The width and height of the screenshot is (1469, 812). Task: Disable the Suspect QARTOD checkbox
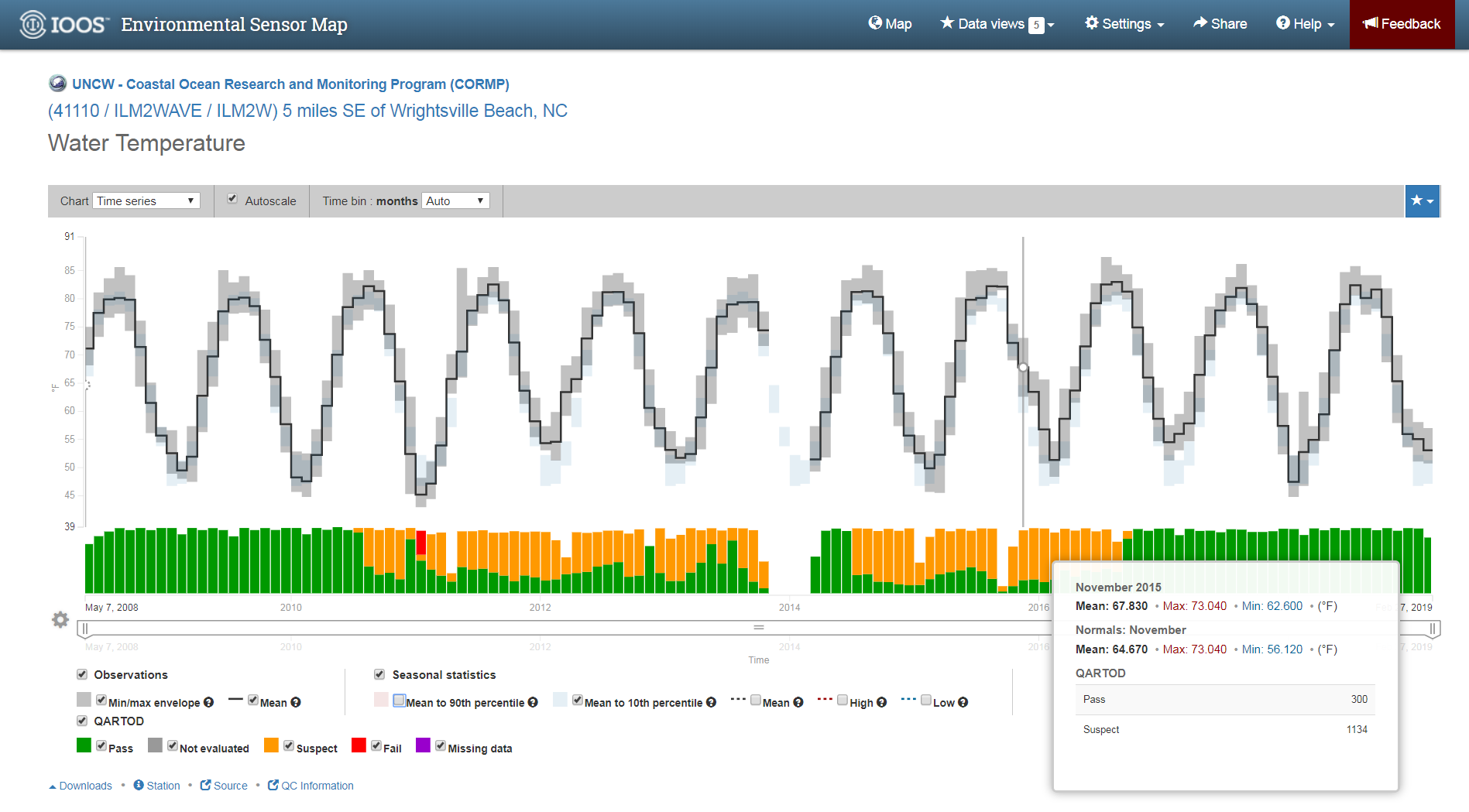pos(289,746)
